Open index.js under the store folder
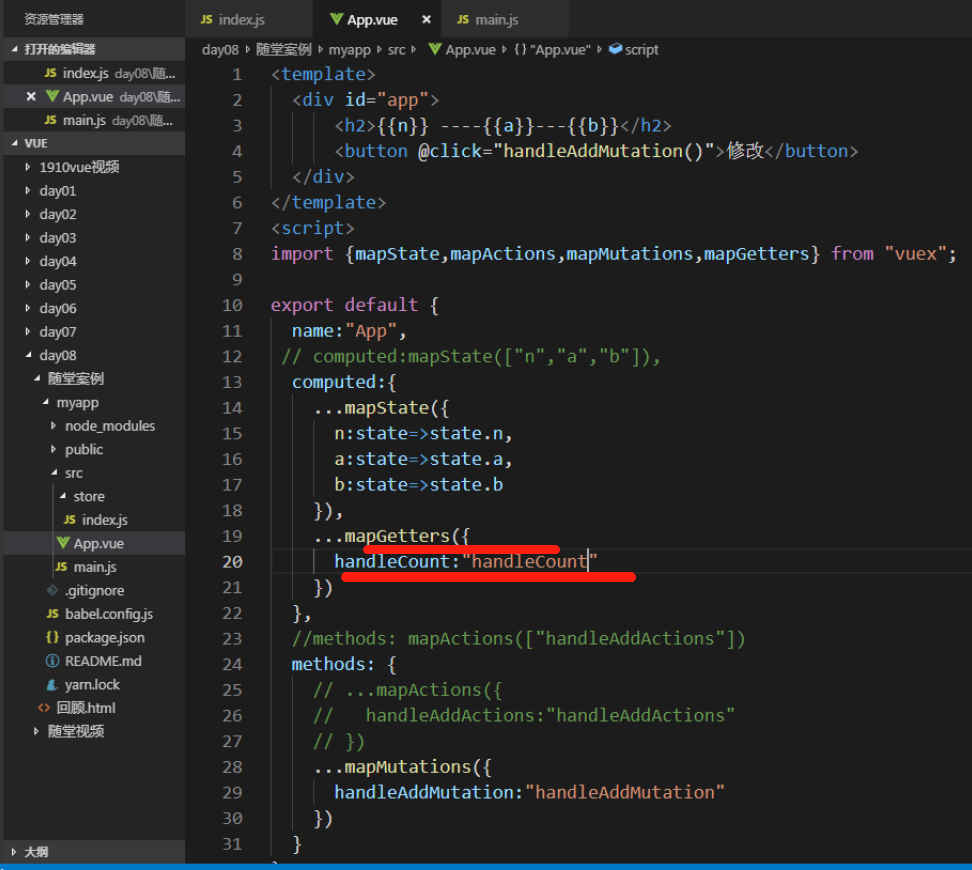The height and width of the screenshot is (870, 972). click(x=94, y=520)
